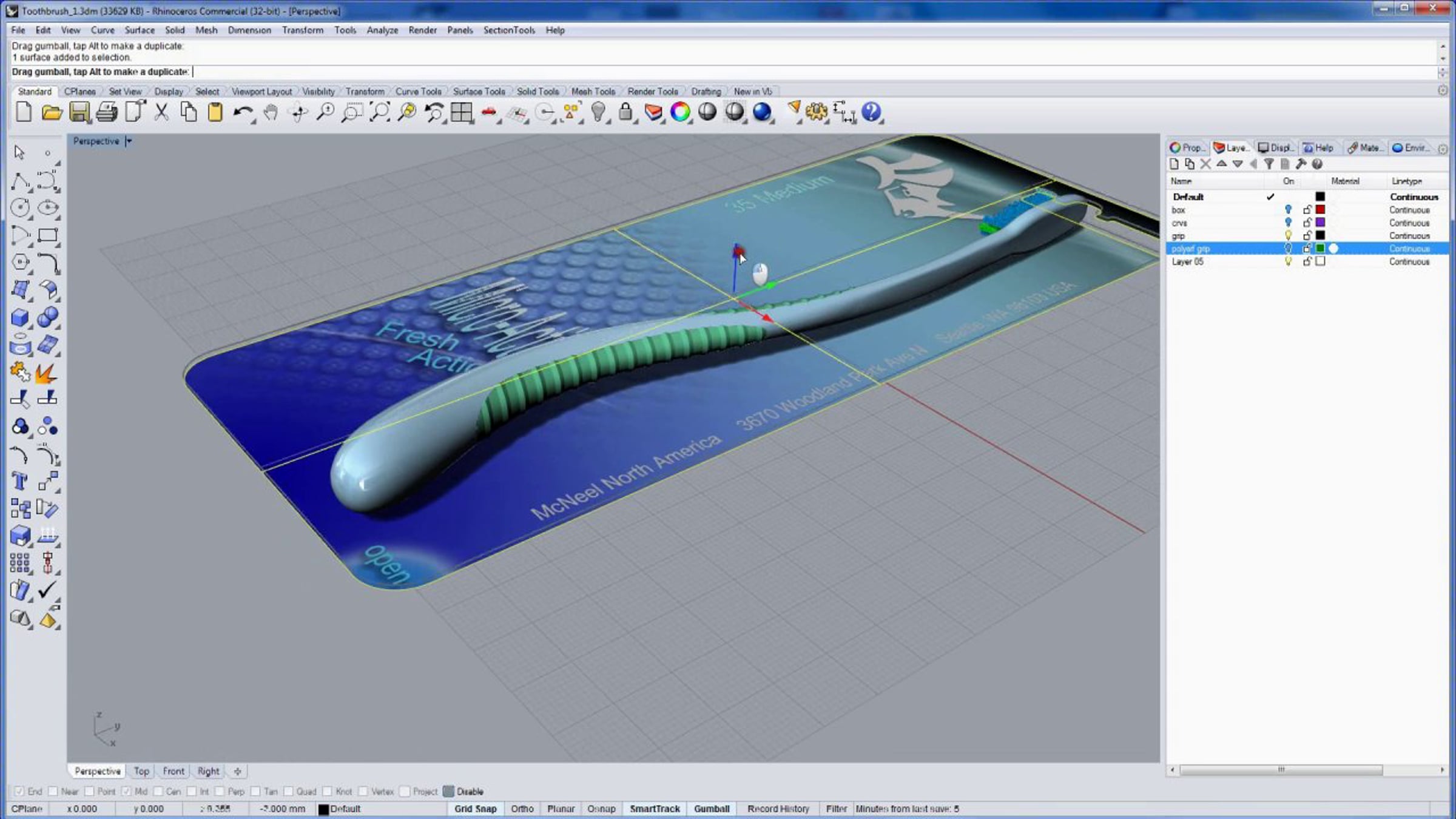This screenshot has height=819, width=1456.
Task: Open the Surface menu
Action: (140, 30)
